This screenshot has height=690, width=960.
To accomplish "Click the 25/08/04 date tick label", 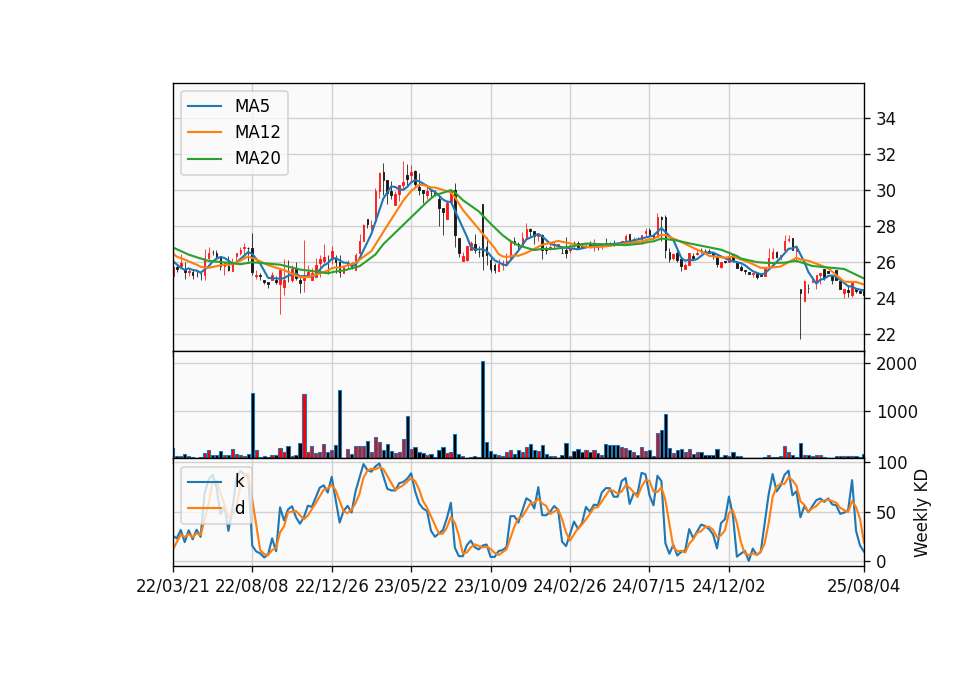I will point(863,586).
